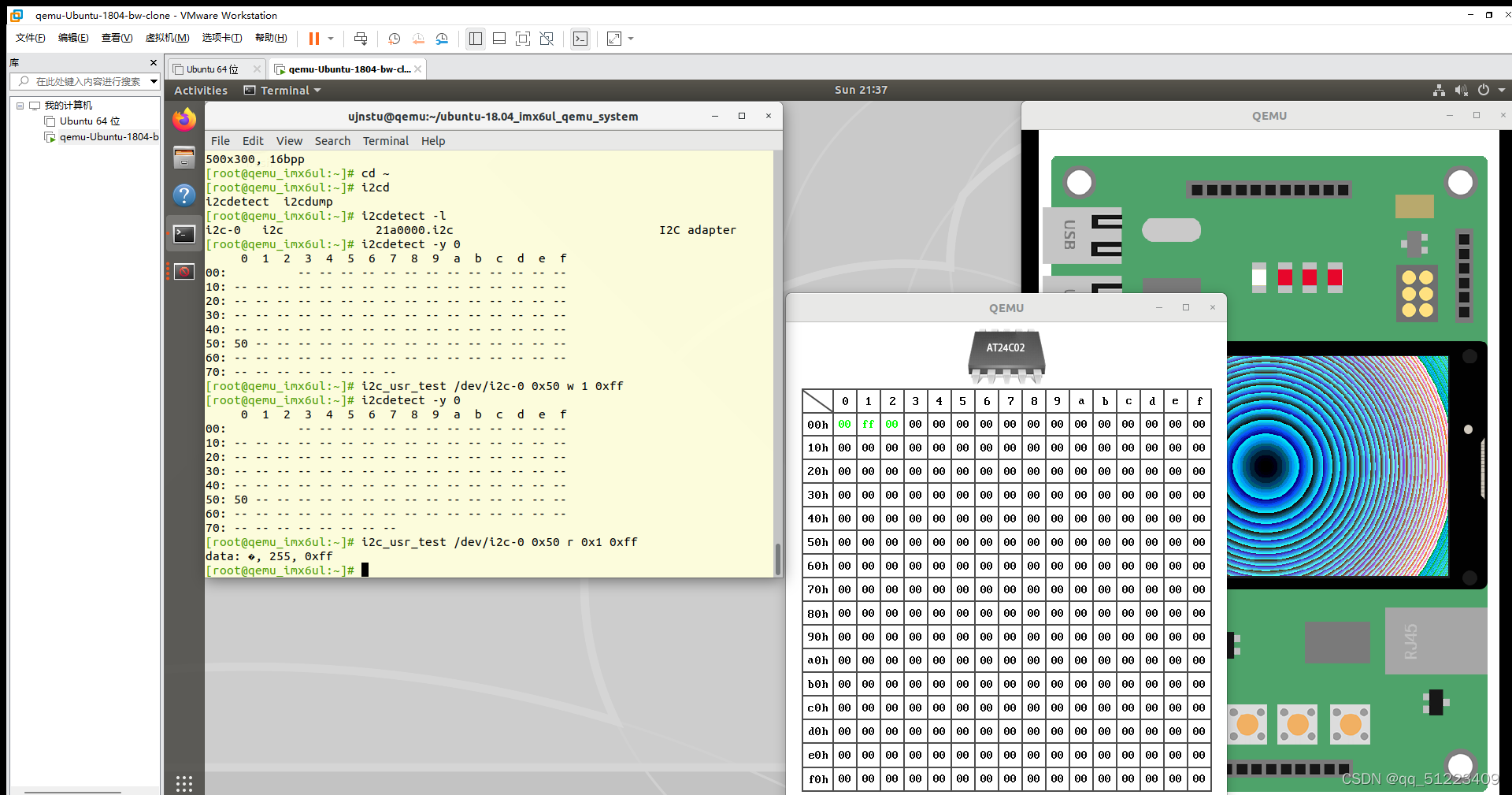The height and width of the screenshot is (795, 1512).
Task: Click the green ff cell in AT24C02 table
Action: (868, 424)
